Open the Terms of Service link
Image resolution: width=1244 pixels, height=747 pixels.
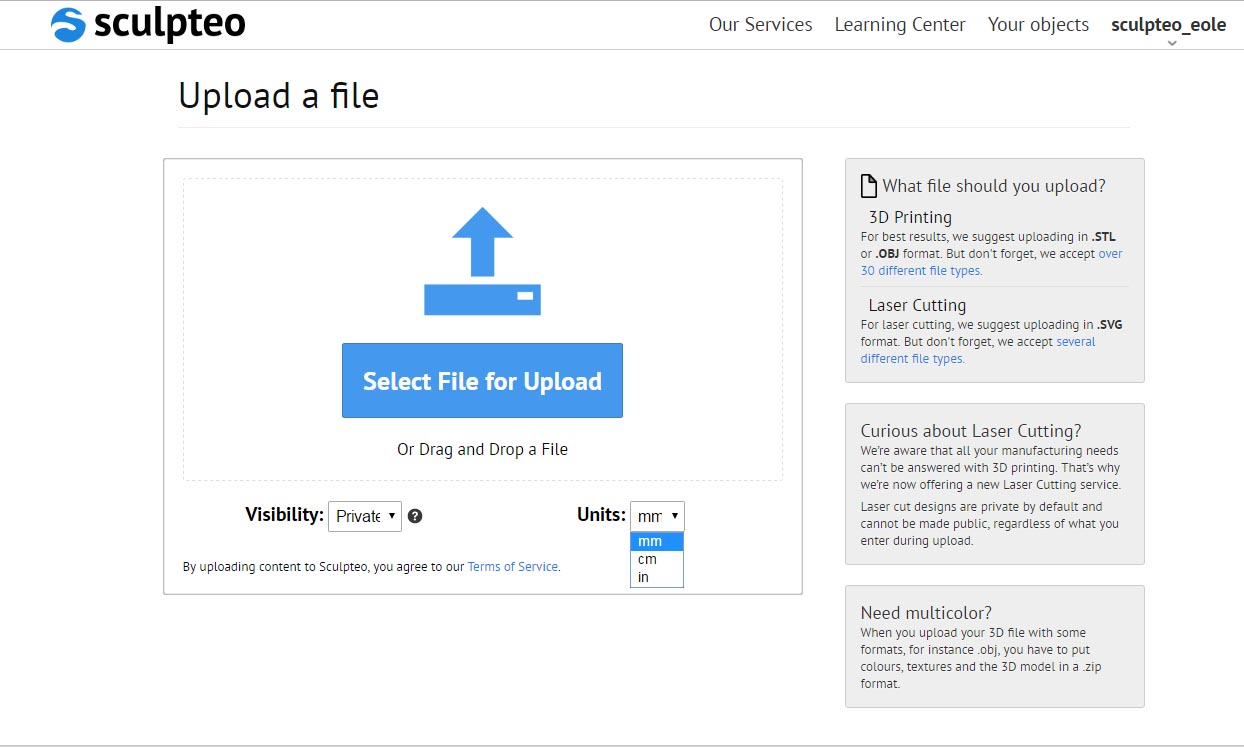(513, 567)
